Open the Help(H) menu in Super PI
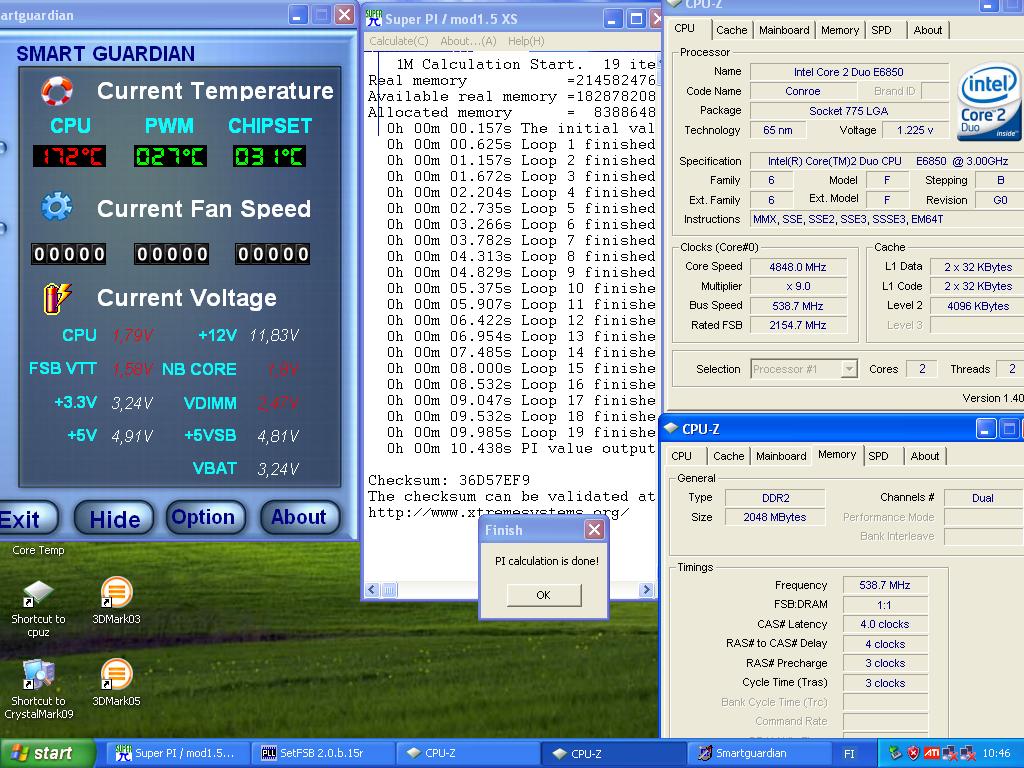The width and height of the screenshot is (1024, 768). 526,41
